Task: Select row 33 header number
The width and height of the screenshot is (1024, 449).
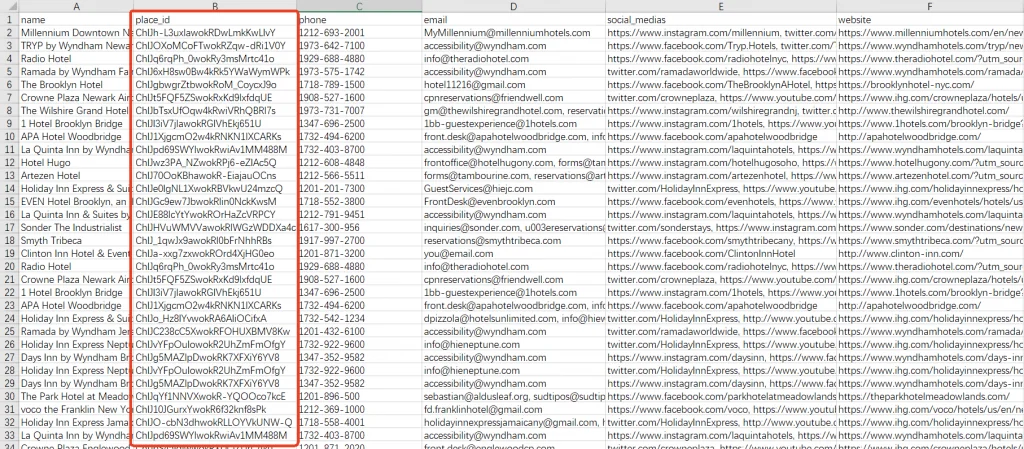Action: tap(9, 435)
